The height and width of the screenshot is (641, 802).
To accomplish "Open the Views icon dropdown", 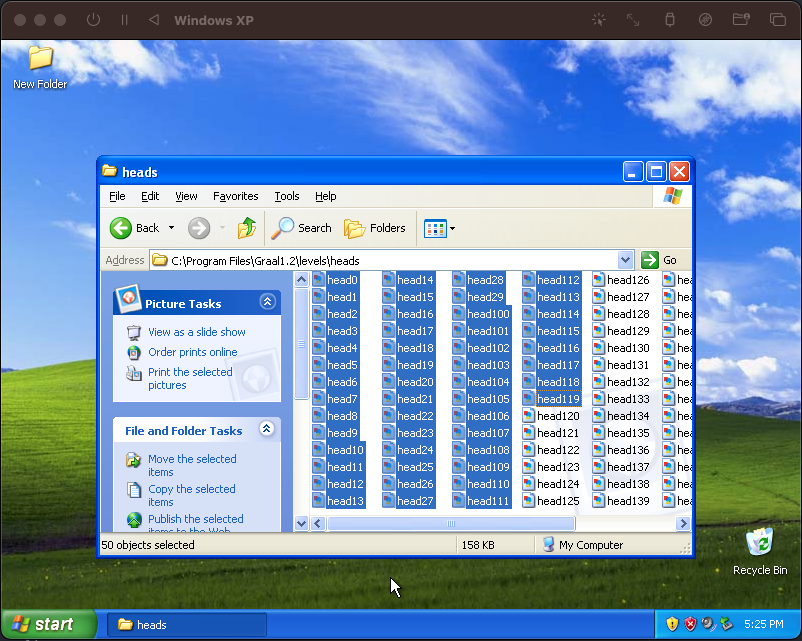I will click(439, 228).
